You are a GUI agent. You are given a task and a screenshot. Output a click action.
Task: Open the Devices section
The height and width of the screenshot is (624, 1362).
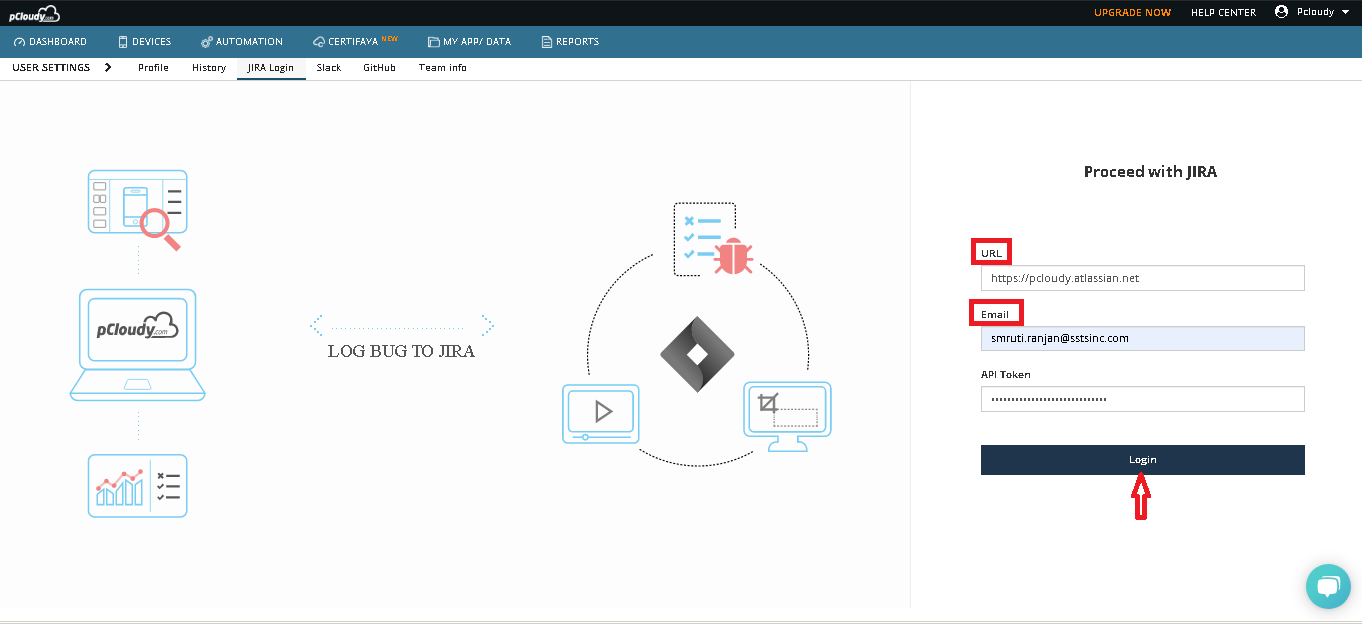(144, 42)
